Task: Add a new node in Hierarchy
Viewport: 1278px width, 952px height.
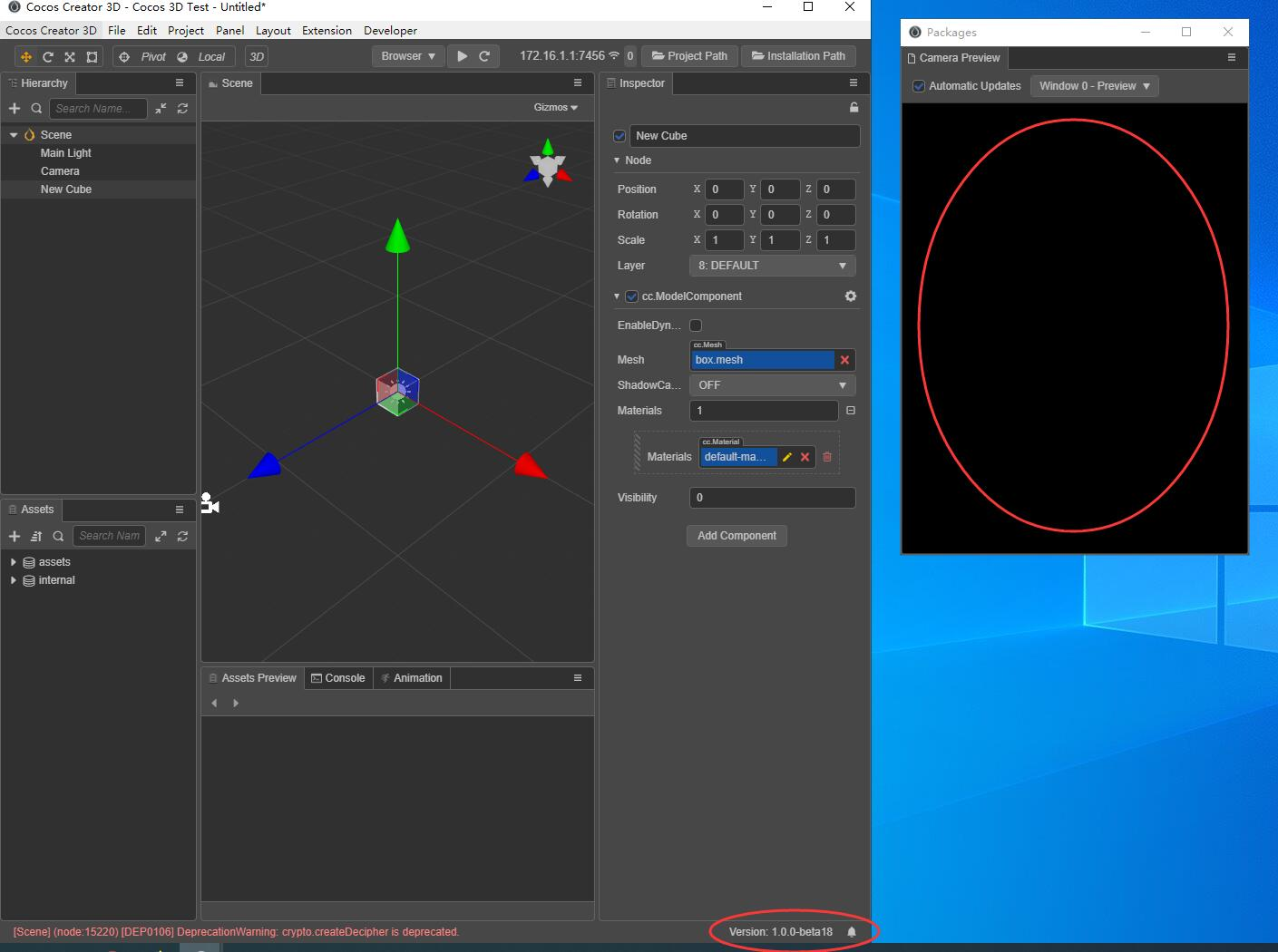Action: click(x=14, y=108)
